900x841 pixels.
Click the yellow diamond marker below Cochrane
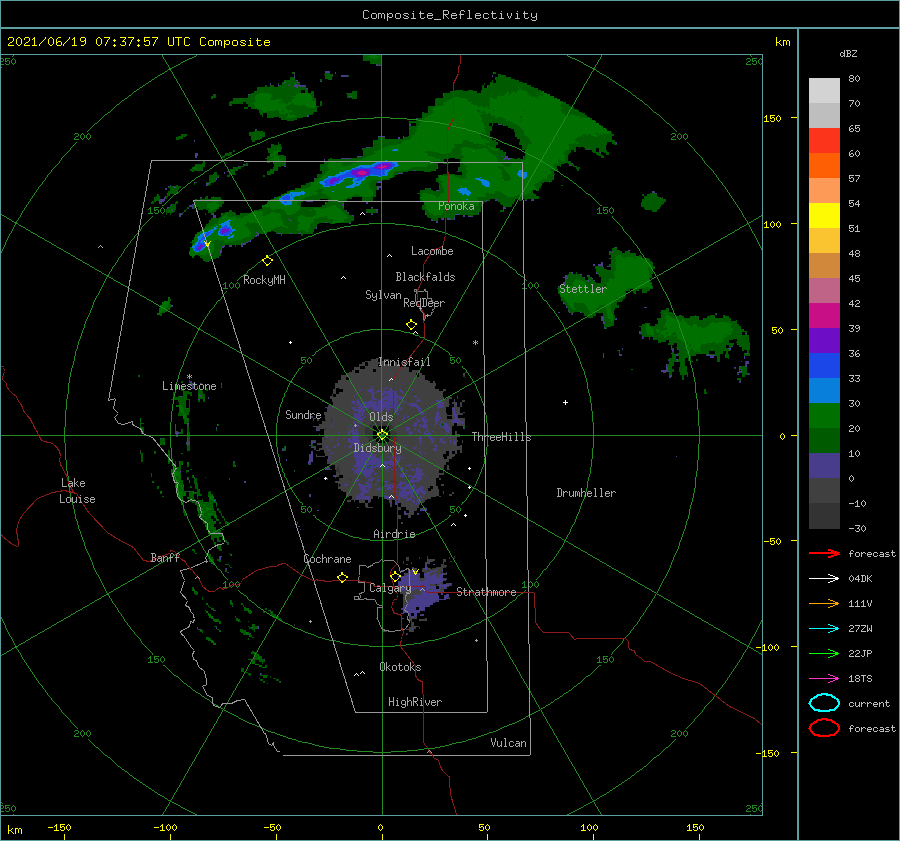(342, 577)
